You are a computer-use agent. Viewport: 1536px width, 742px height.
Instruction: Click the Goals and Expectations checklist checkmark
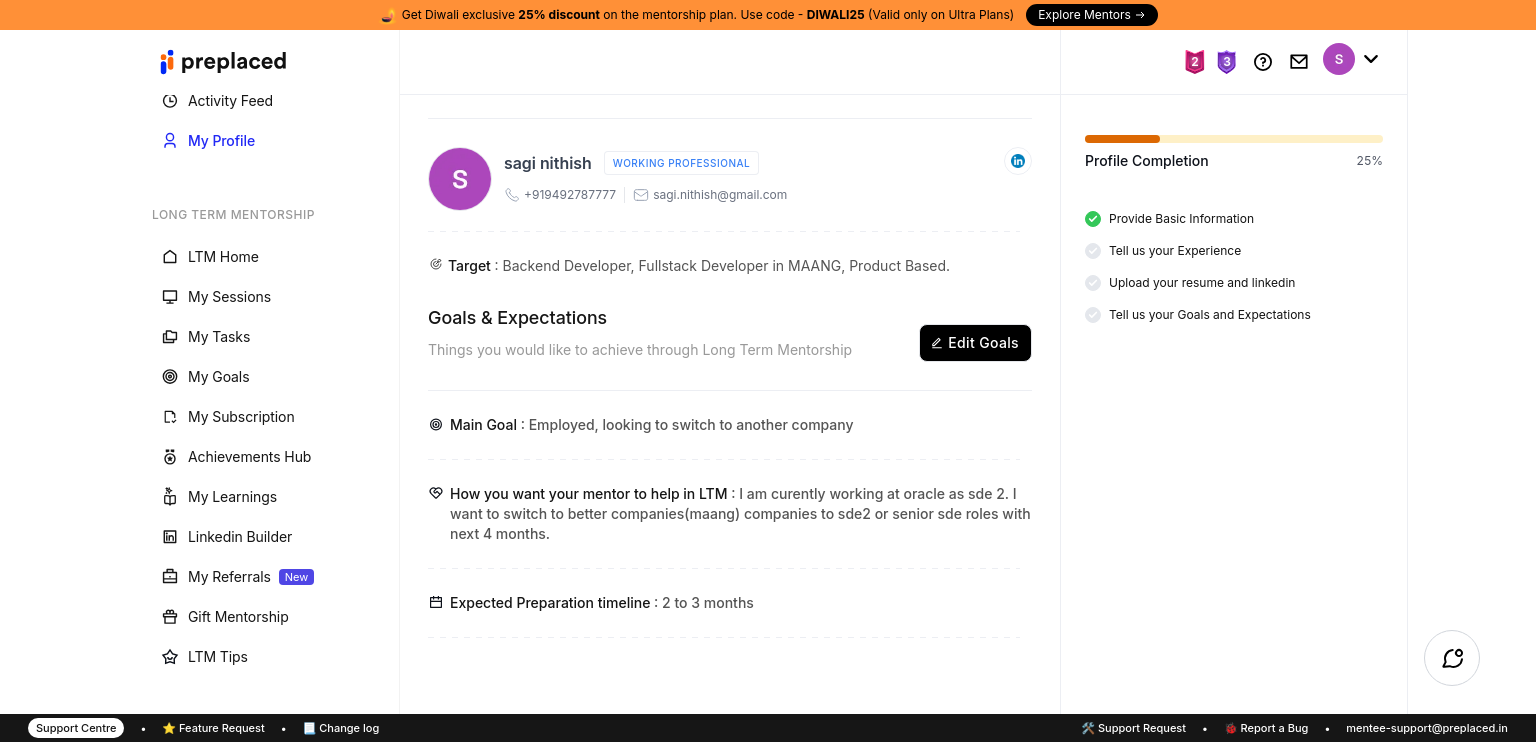pyautogui.click(x=1093, y=315)
